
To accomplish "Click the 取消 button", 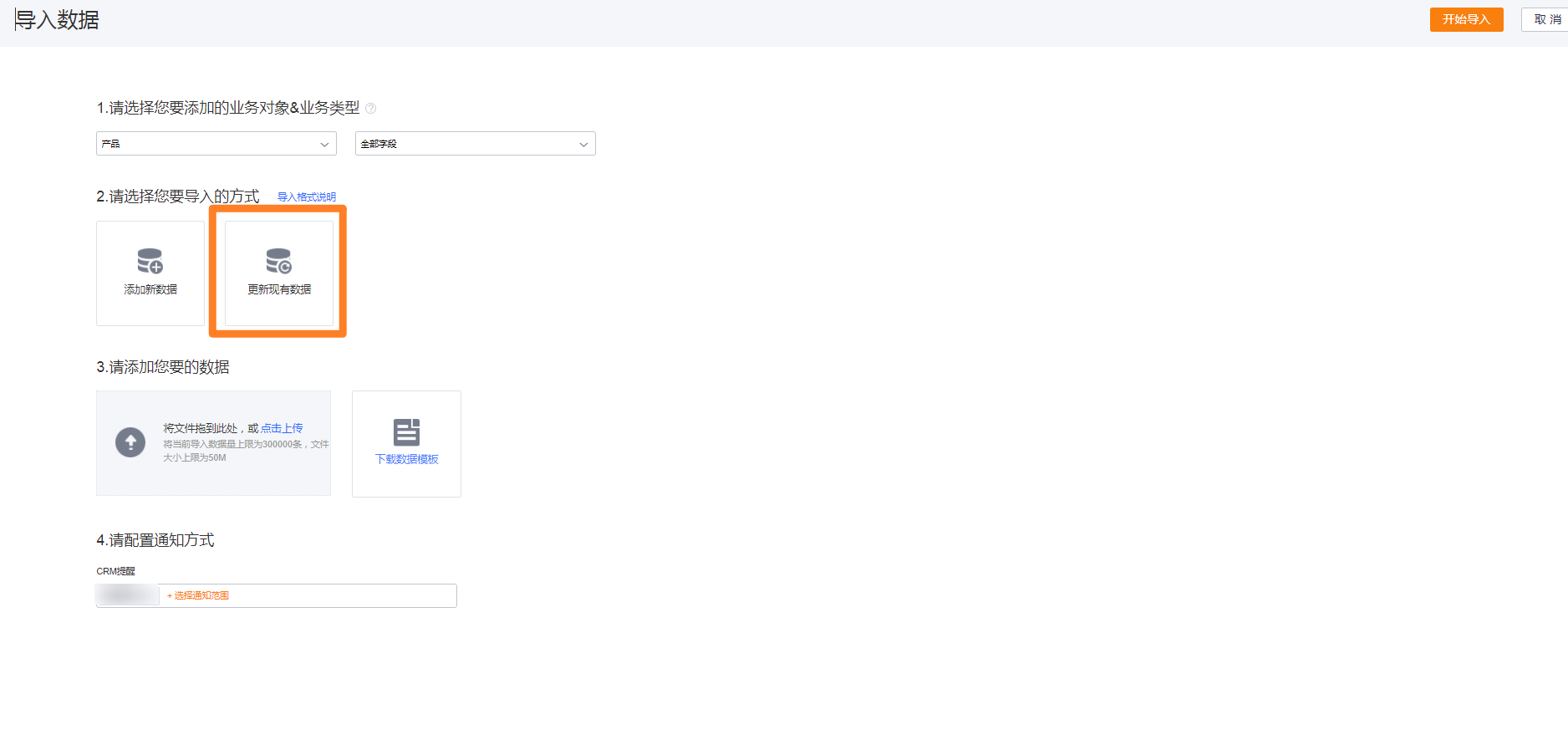I will click(1546, 19).
